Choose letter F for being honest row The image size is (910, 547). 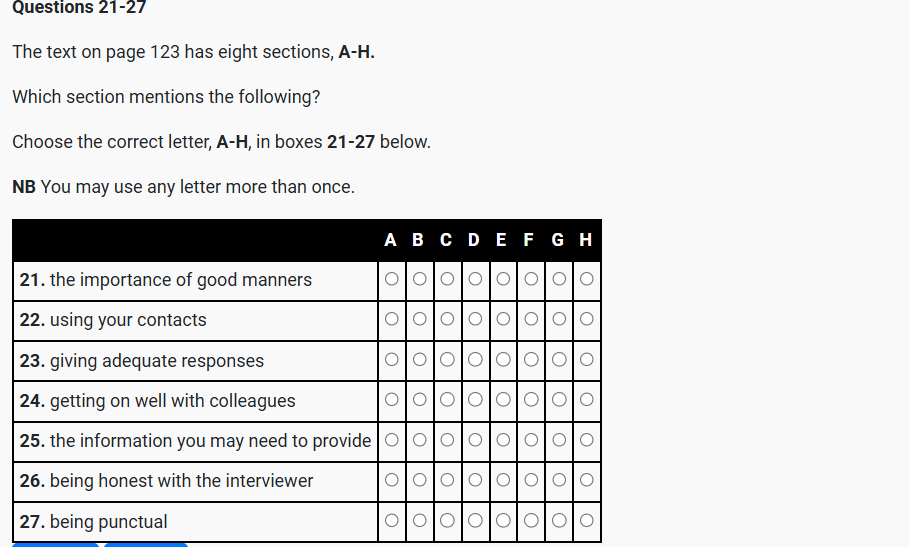coord(530,481)
